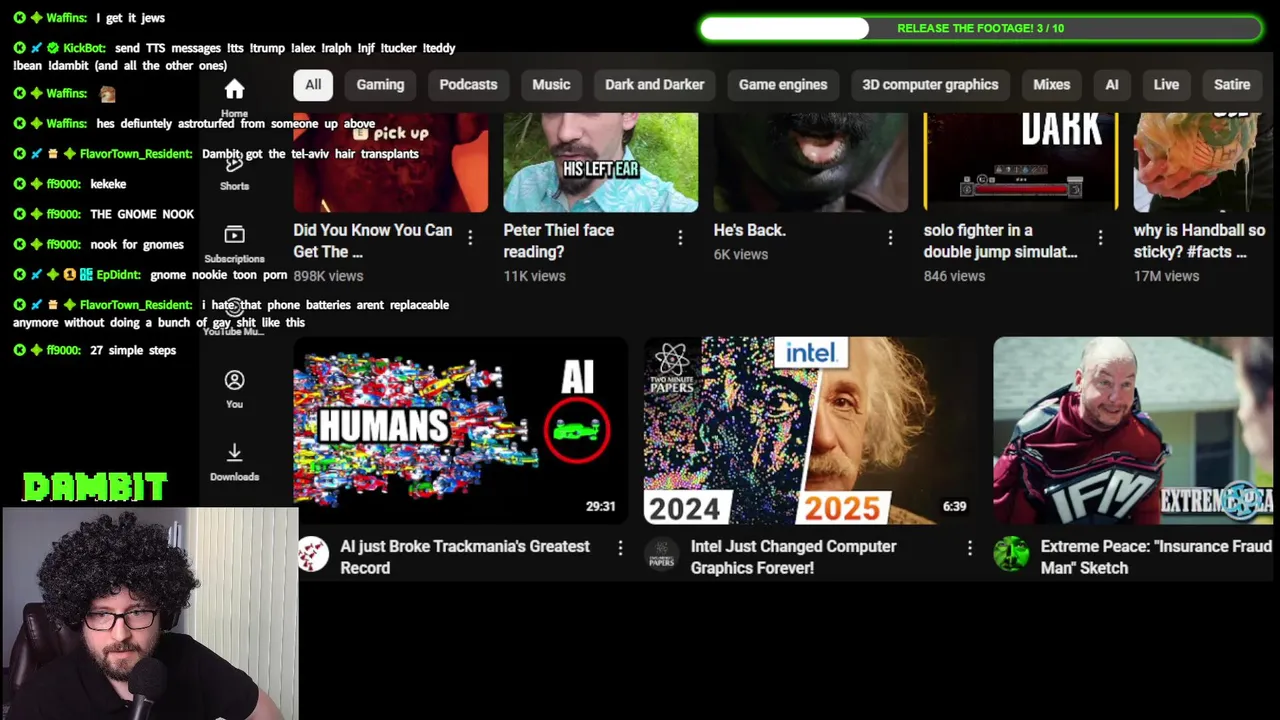Click the '11K views' text
Viewport: 1280px width, 720px height.
tap(534, 276)
